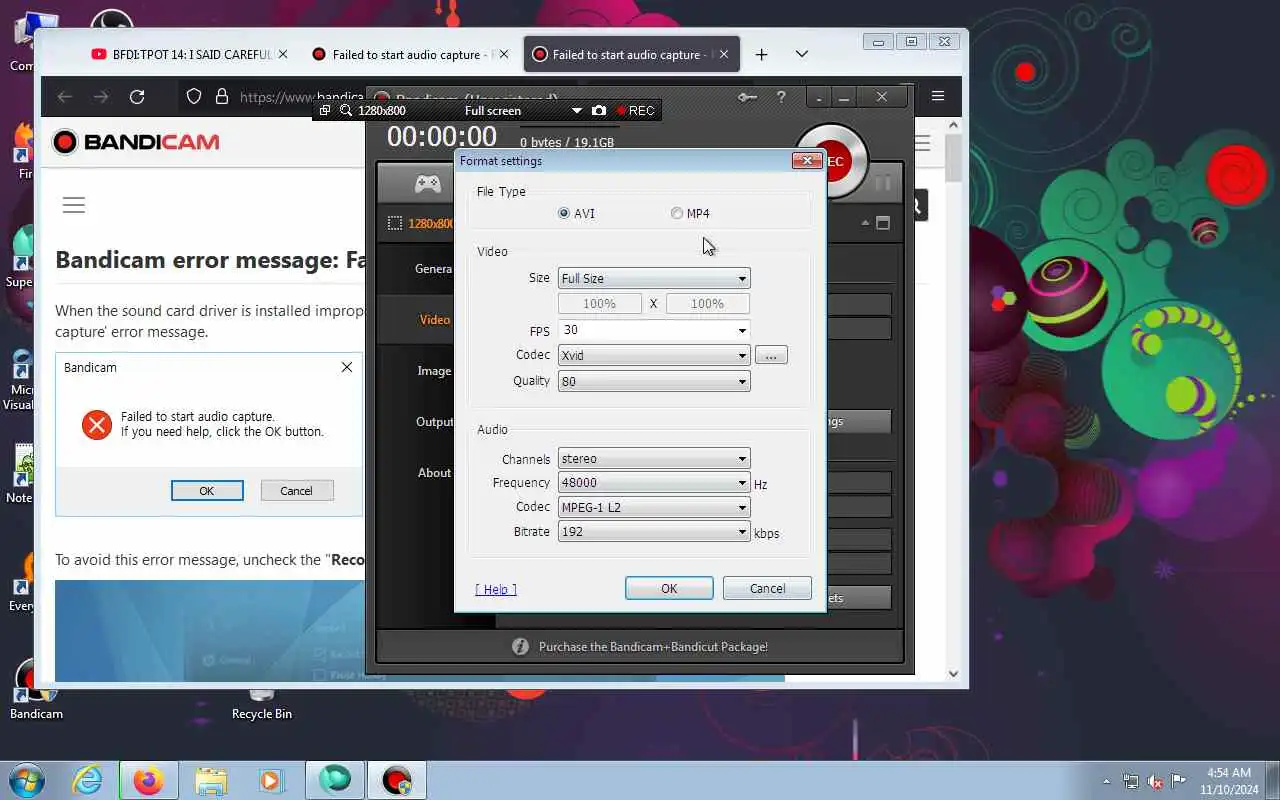Open the video Quality dropdown
Viewport: 1280px width, 800px height.
pos(654,381)
